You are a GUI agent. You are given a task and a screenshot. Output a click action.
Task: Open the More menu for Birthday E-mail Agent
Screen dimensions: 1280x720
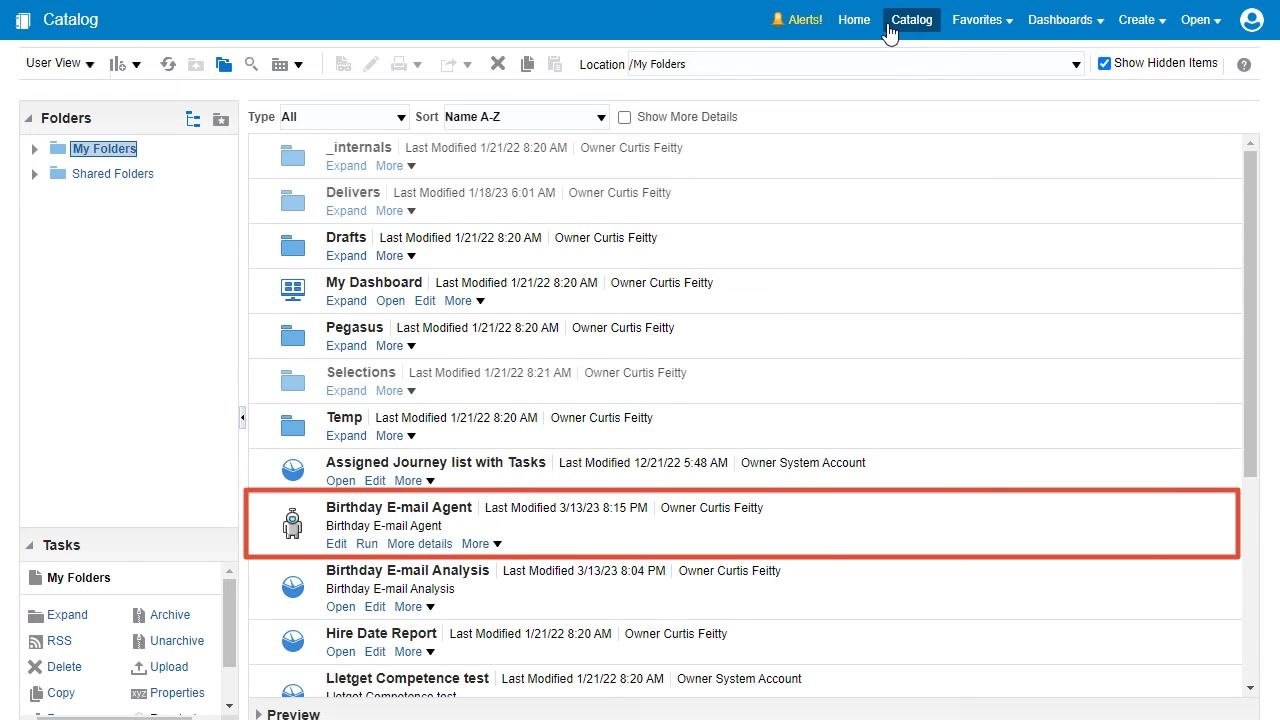(482, 544)
